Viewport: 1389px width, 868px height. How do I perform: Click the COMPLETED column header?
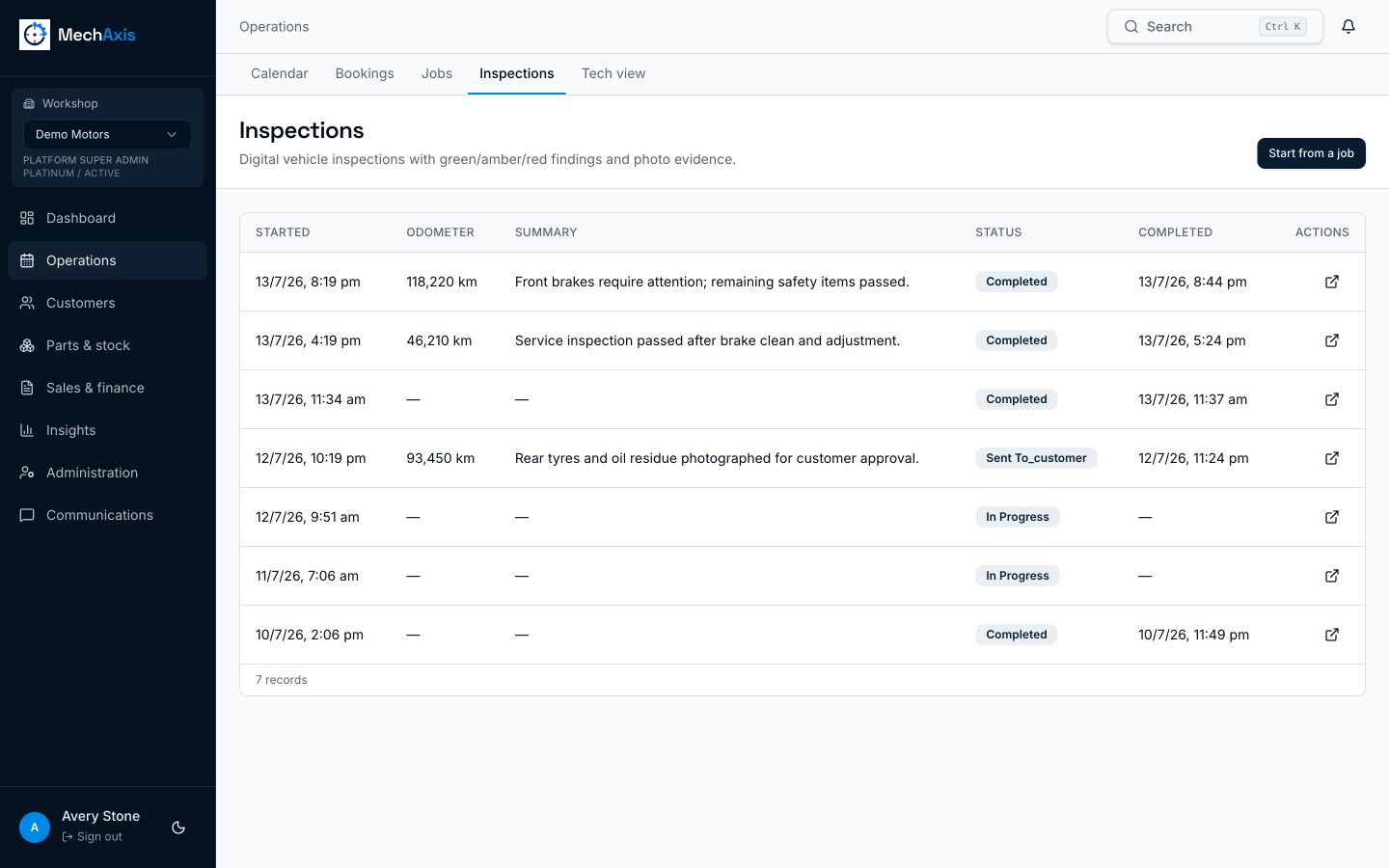[x=1175, y=232]
